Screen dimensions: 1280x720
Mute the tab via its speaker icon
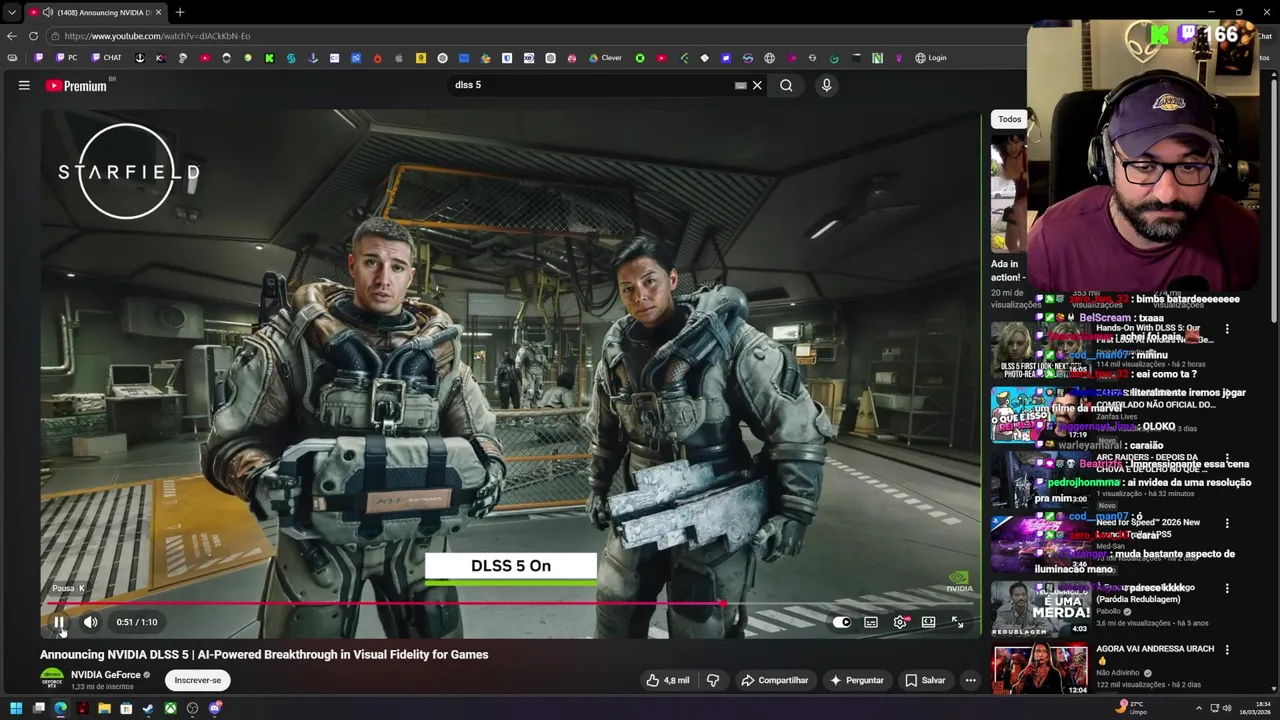point(48,12)
